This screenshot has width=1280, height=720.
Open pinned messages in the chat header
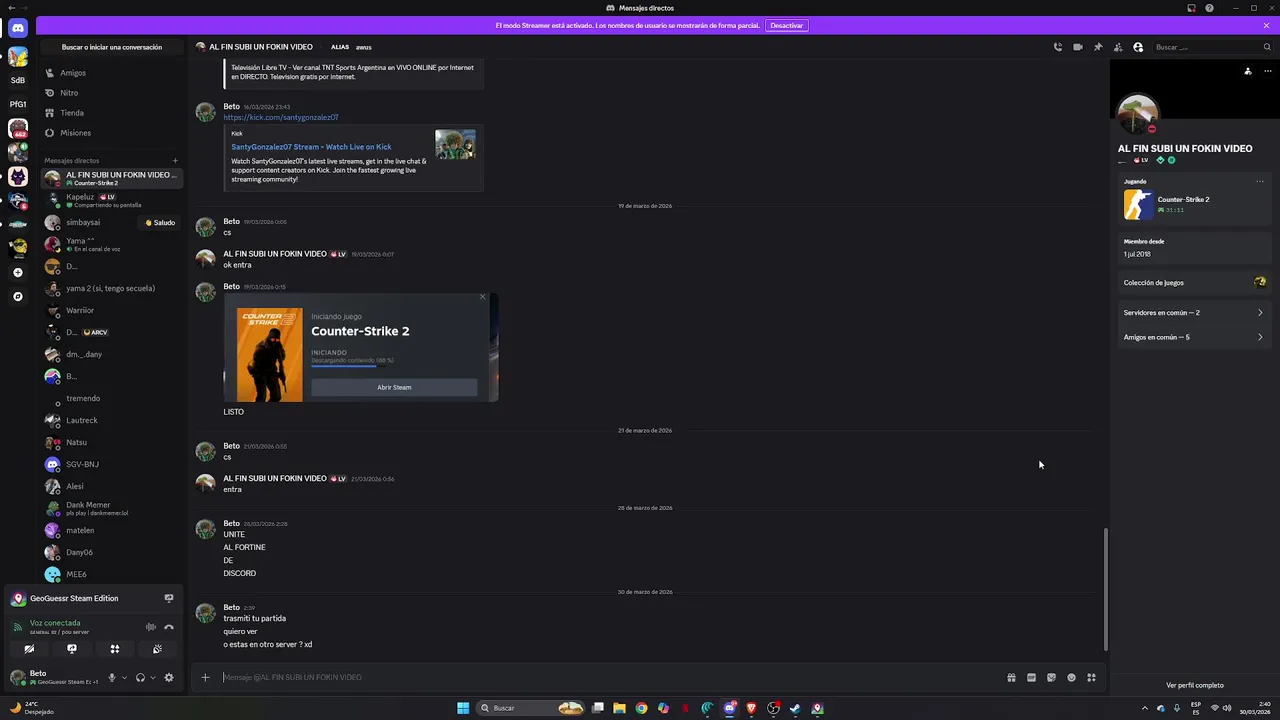1098,47
